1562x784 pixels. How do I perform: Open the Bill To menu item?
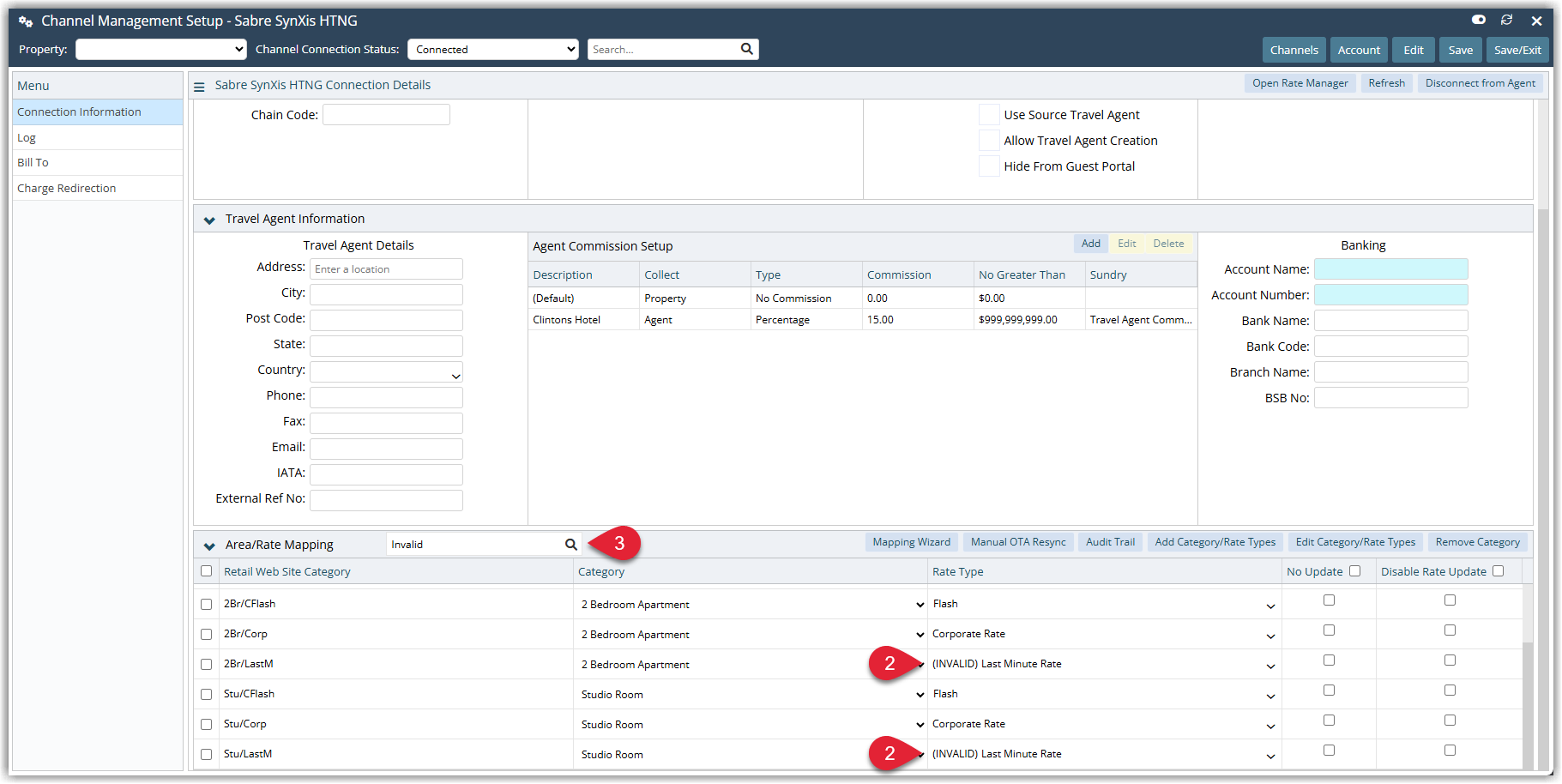pos(98,163)
